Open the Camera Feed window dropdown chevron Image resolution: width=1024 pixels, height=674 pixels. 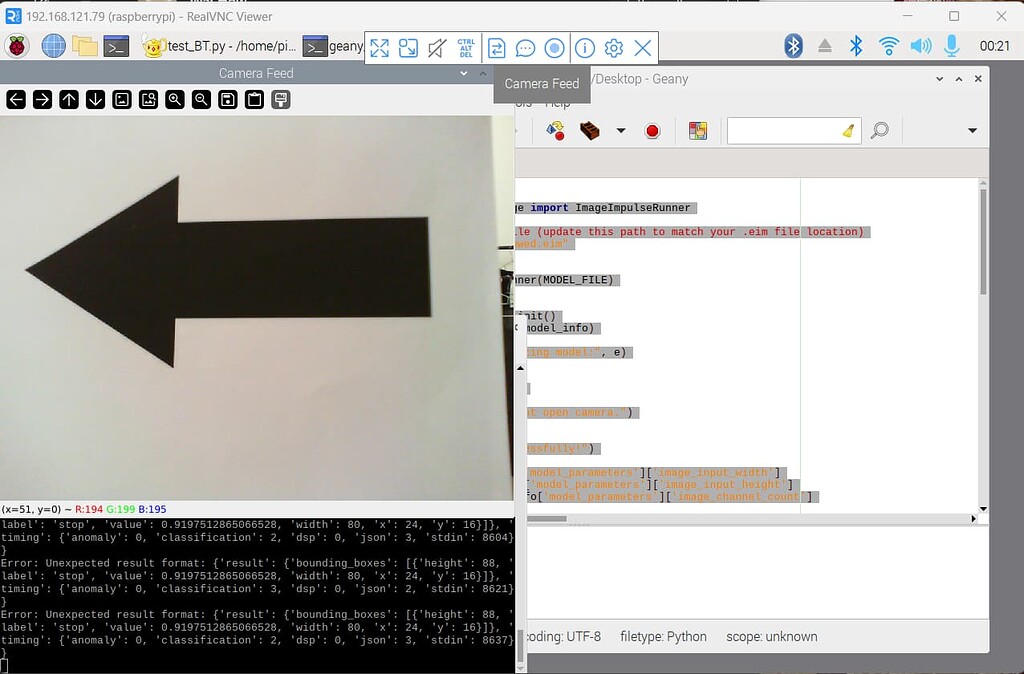[462, 72]
